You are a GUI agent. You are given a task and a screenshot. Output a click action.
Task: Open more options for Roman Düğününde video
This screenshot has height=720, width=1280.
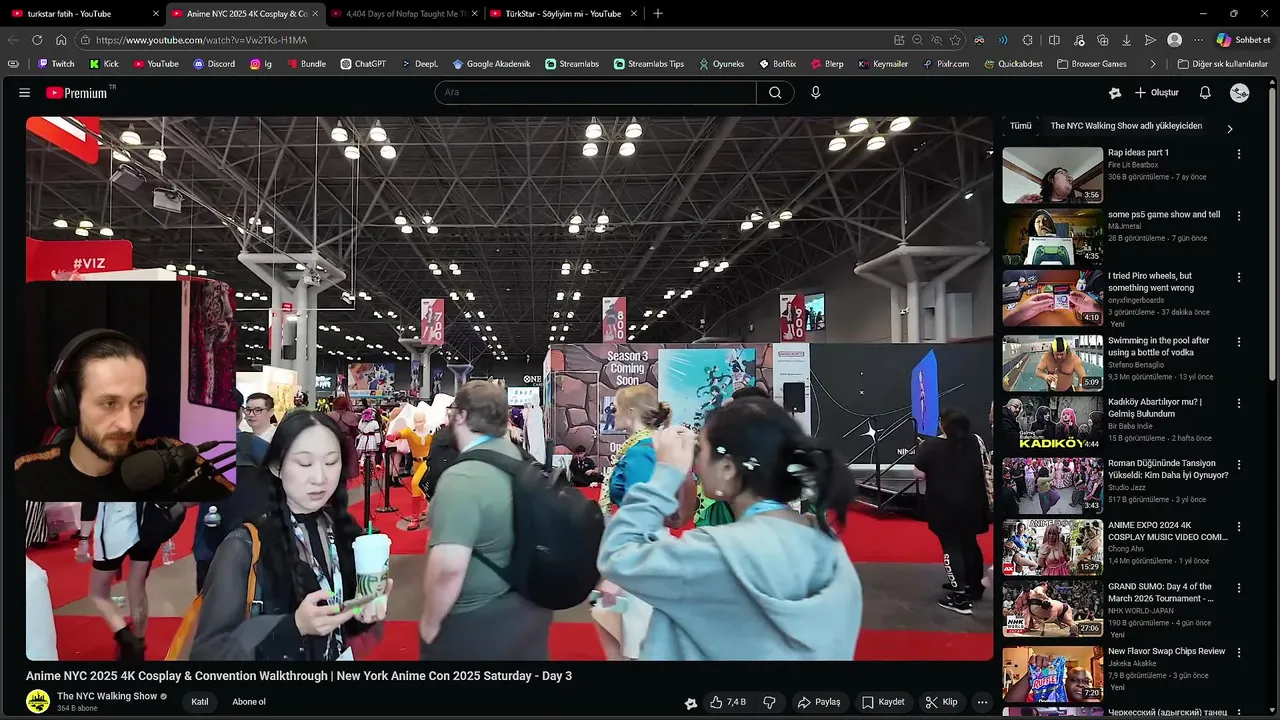point(1239,465)
